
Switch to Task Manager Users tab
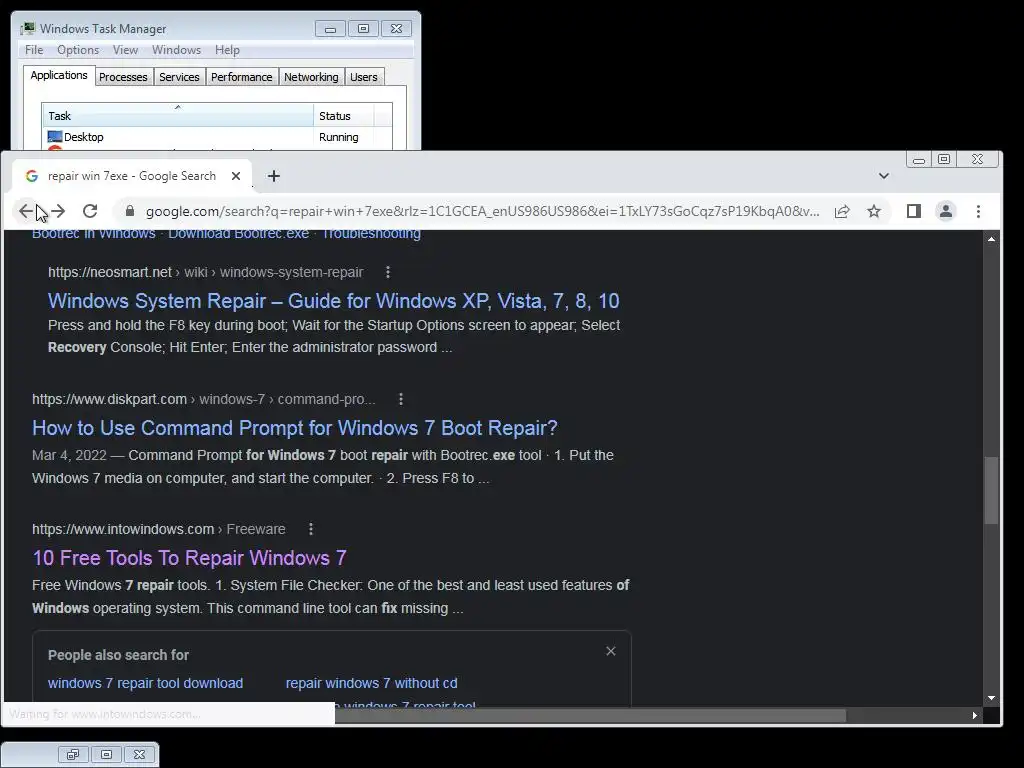[364, 77]
